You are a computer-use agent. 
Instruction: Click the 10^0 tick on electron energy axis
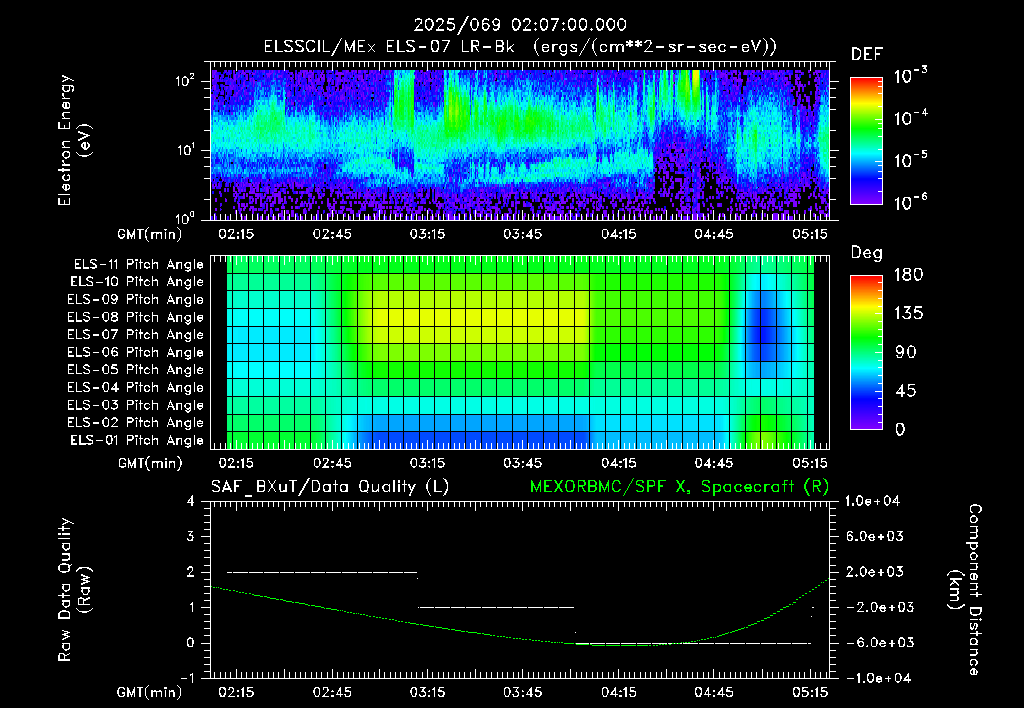click(185, 218)
